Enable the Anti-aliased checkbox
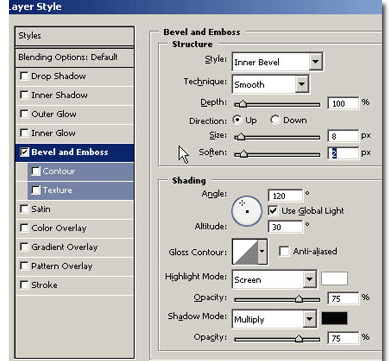The width and height of the screenshot is (390, 361). (284, 251)
